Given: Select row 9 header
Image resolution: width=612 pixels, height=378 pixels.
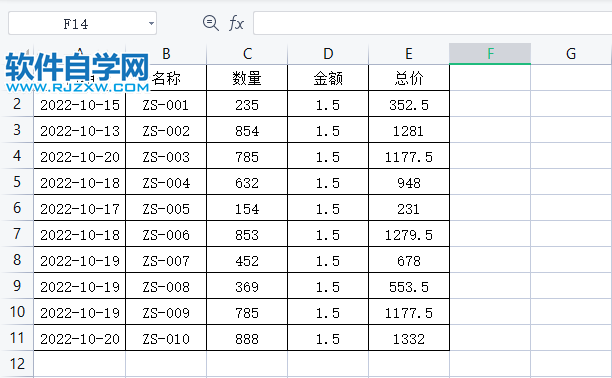Looking at the screenshot, I should 17,285.
